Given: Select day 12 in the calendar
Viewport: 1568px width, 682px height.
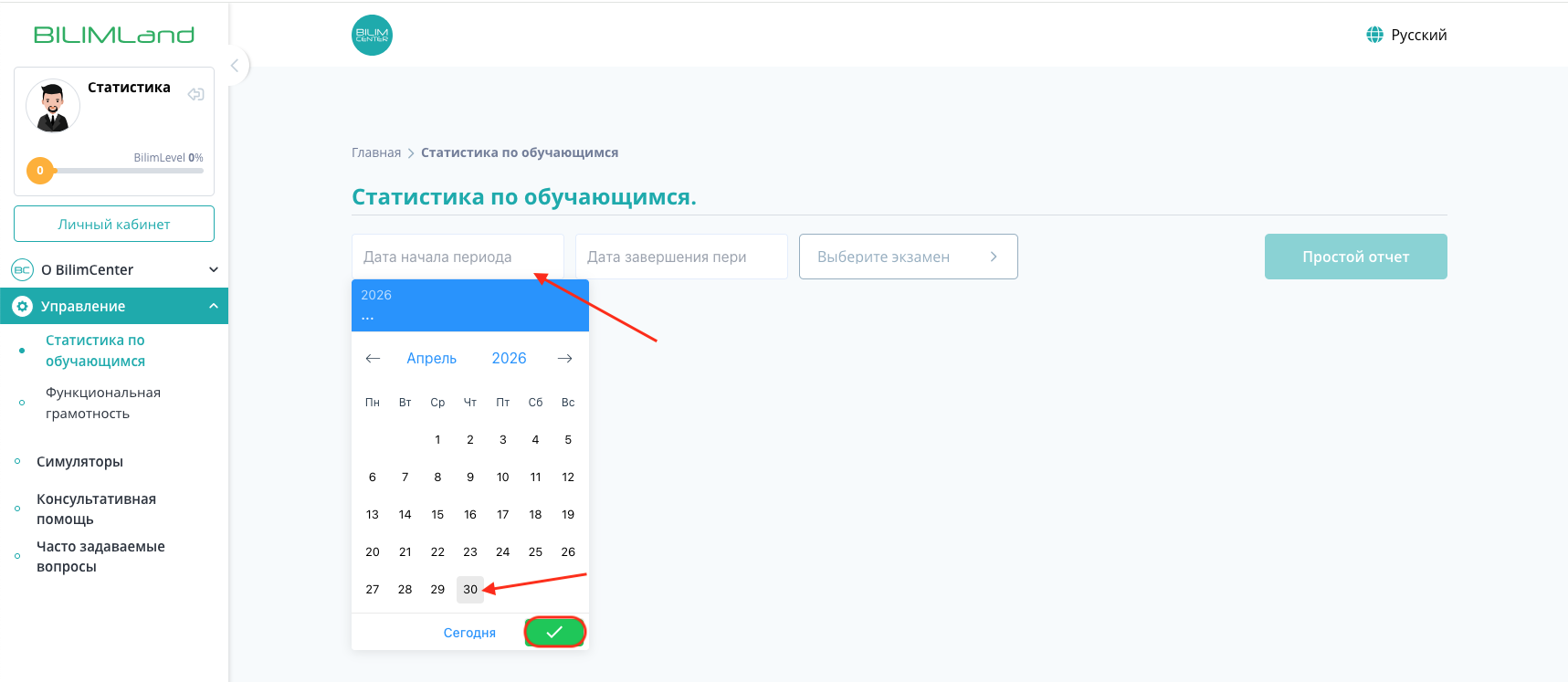Looking at the screenshot, I should point(568,477).
